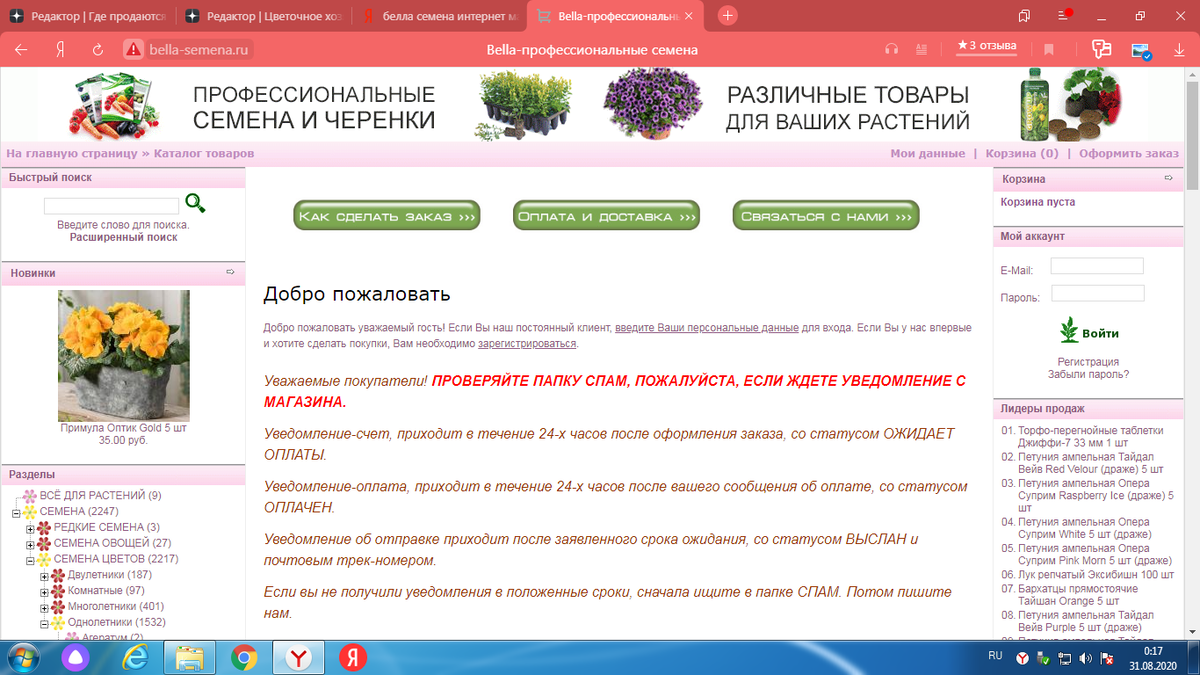Expand the Многолетники (401) node

[x=44, y=607]
